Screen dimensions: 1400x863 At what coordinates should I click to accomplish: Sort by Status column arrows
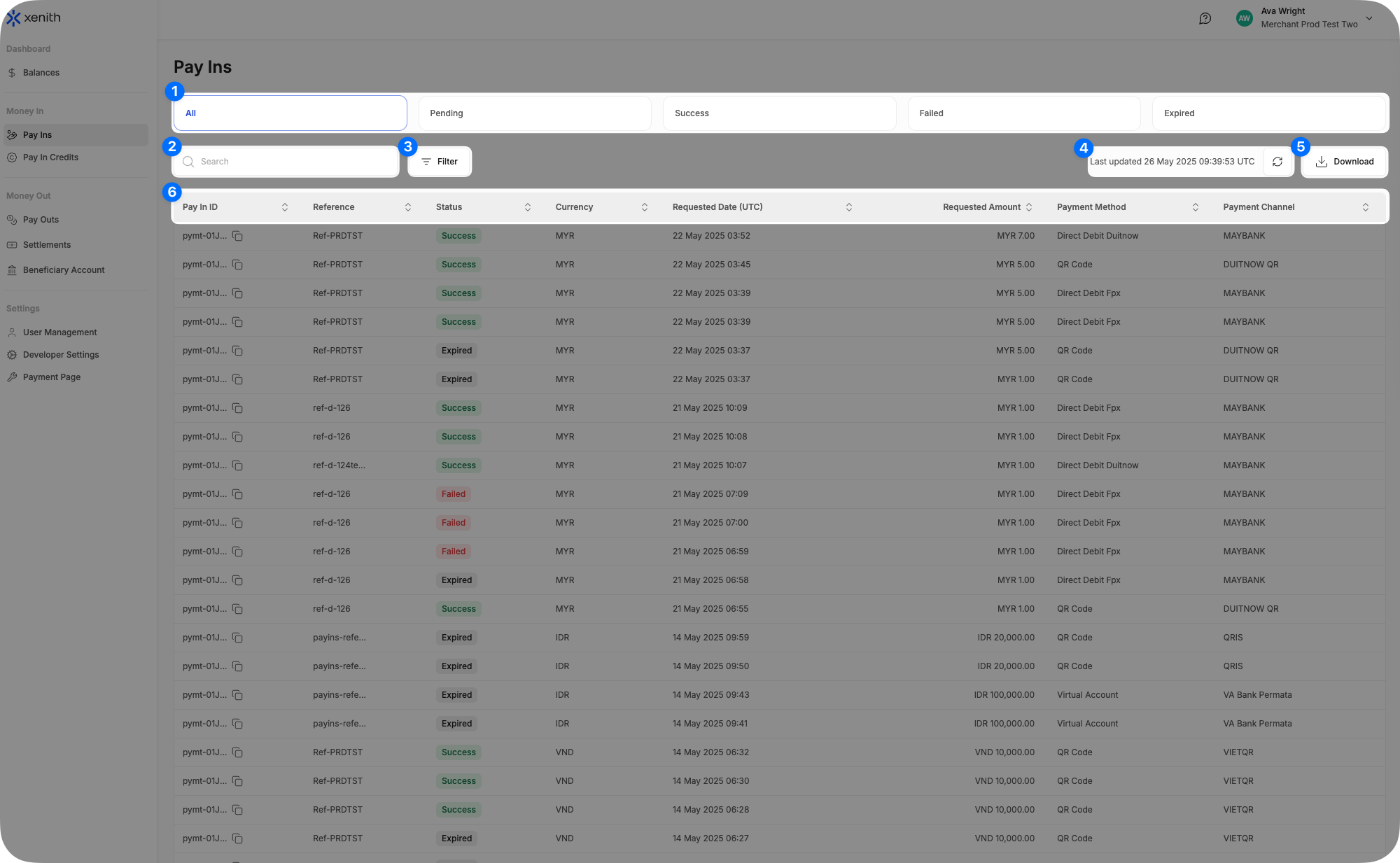coord(528,207)
